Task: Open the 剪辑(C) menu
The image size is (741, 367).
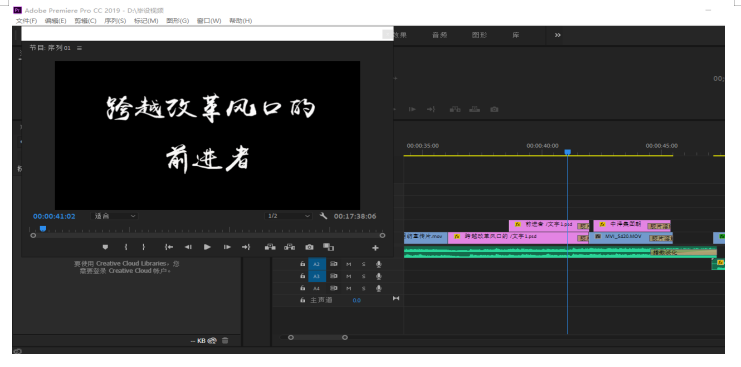Action: [86, 21]
